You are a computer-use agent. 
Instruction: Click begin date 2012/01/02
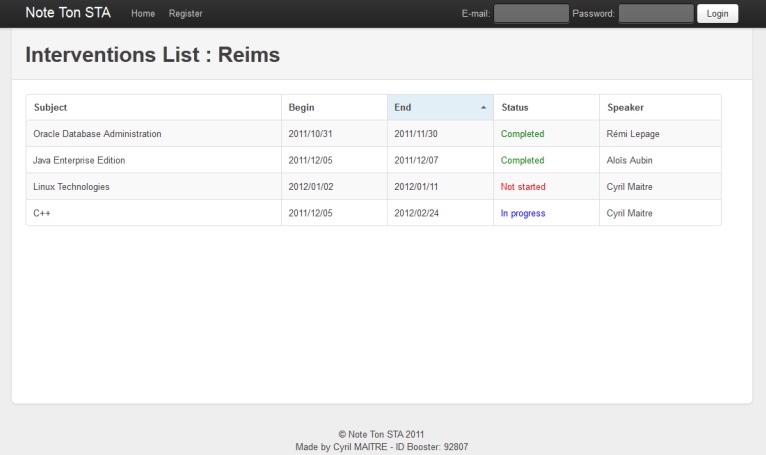tap(311, 187)
